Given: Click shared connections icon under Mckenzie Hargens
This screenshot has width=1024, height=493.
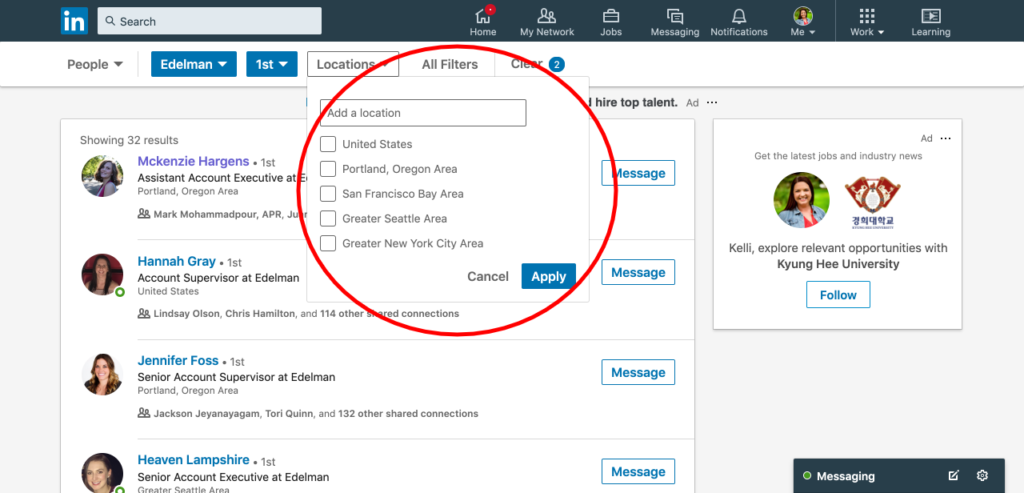Looking at the screenshot, I should (x=144, y=214).
